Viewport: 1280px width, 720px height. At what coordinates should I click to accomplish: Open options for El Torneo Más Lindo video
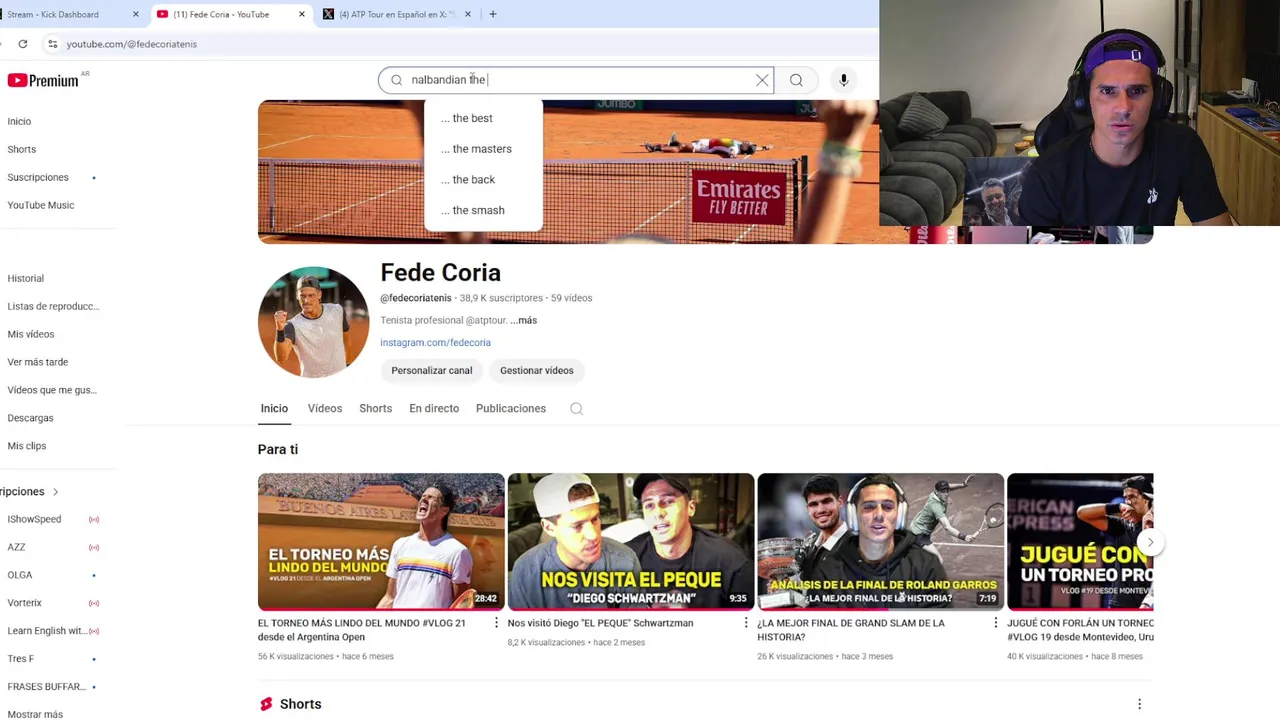pyautogui.click(x=496, y=623)
